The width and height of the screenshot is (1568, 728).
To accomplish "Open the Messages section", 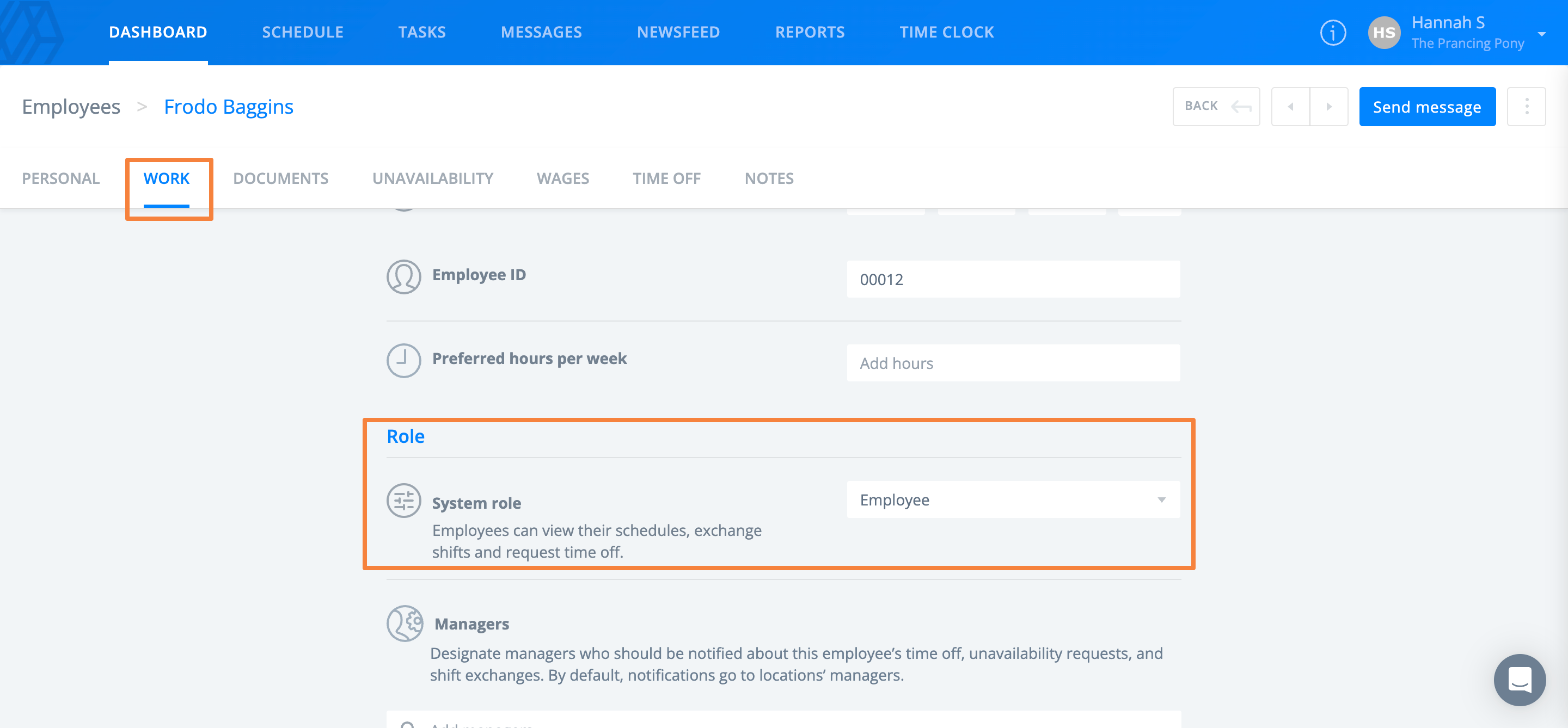I will click(541, 32).
